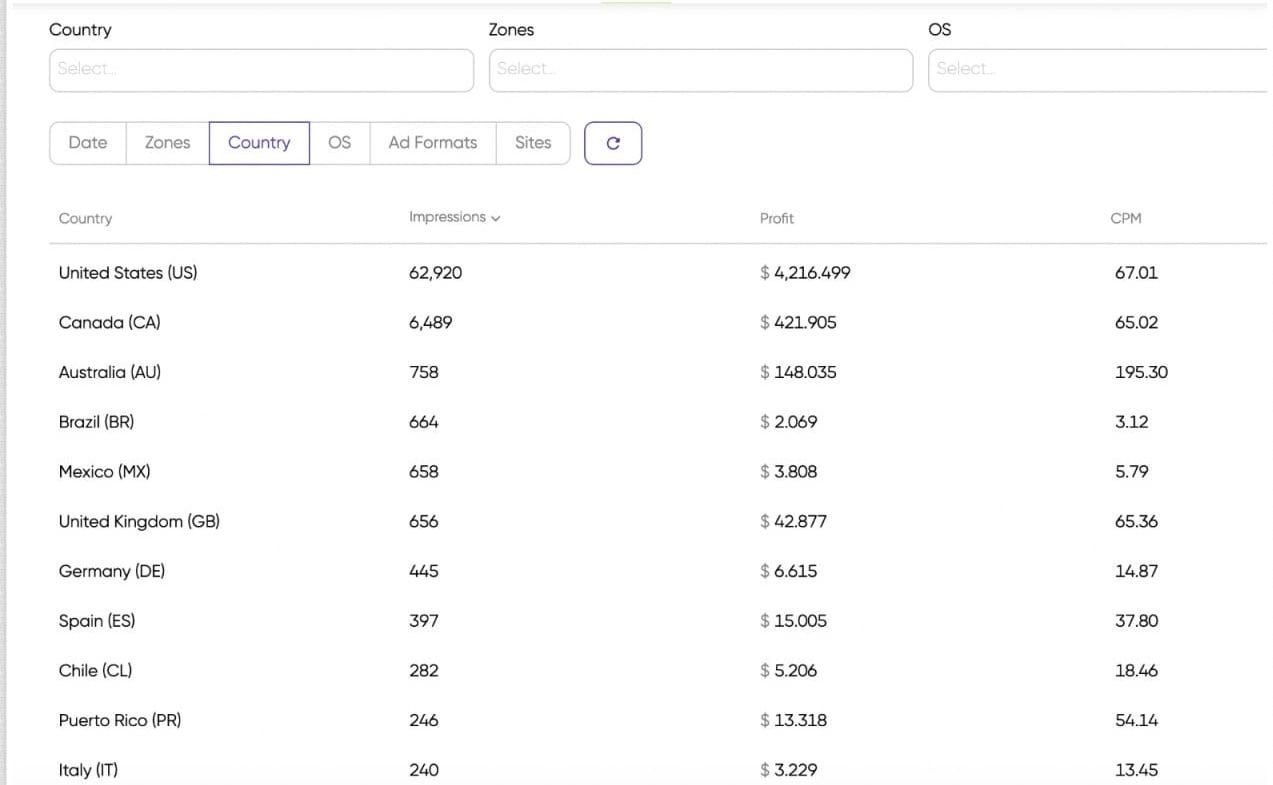Open the Sites tab

pyautogui.click(x=533, y=142)
